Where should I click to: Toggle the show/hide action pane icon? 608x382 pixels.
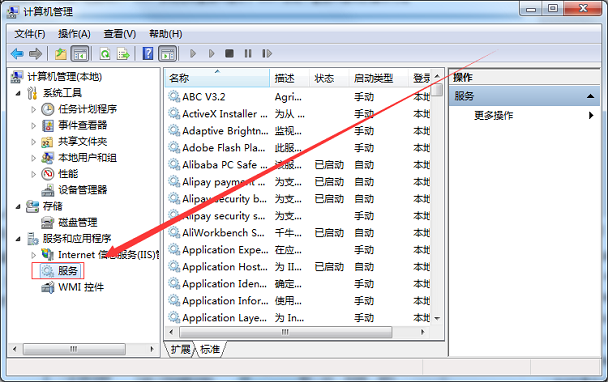pos(168,54)
